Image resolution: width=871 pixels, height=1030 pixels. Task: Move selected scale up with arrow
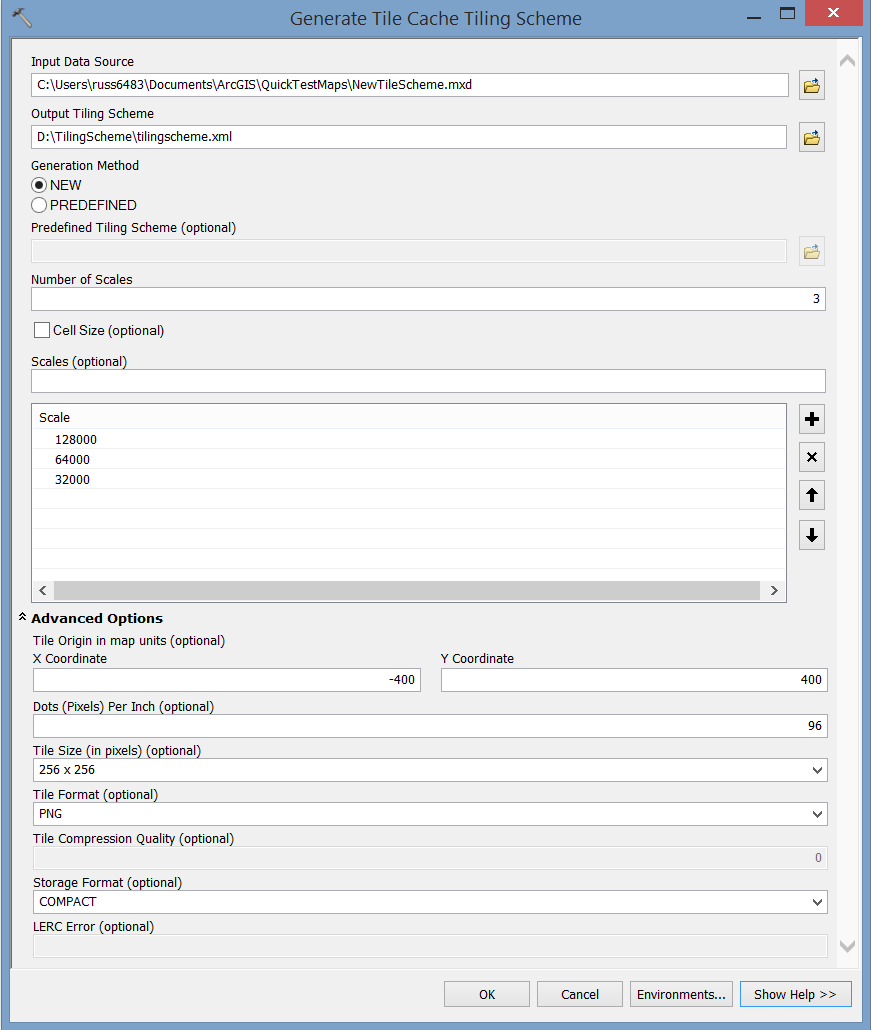812,495
